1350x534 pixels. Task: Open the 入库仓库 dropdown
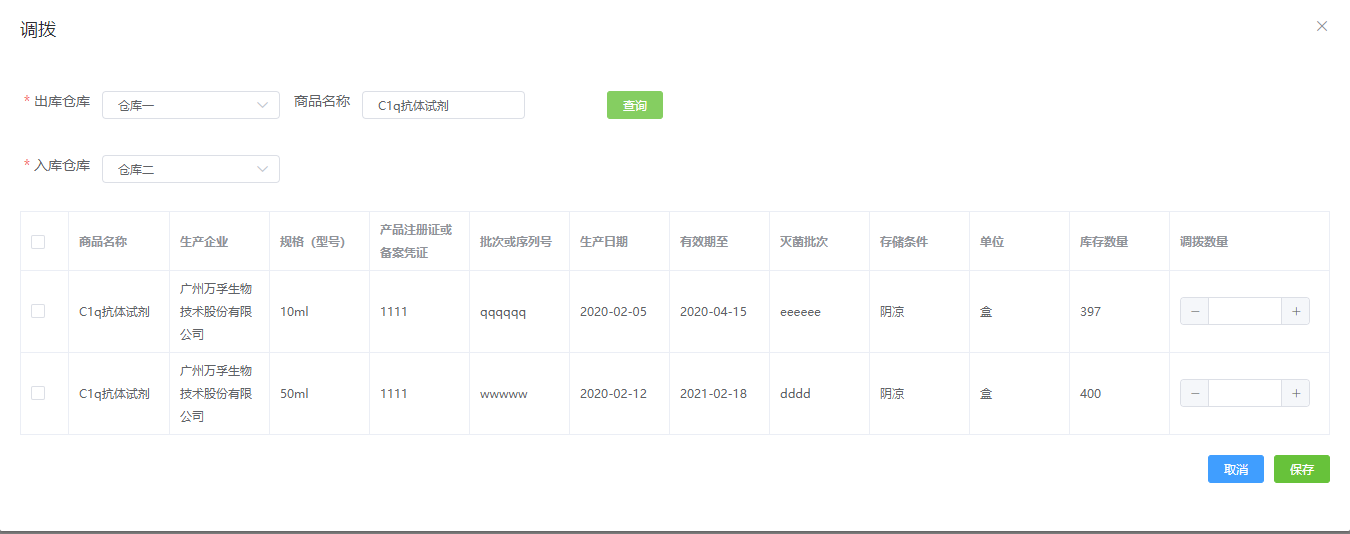[190, 169]
